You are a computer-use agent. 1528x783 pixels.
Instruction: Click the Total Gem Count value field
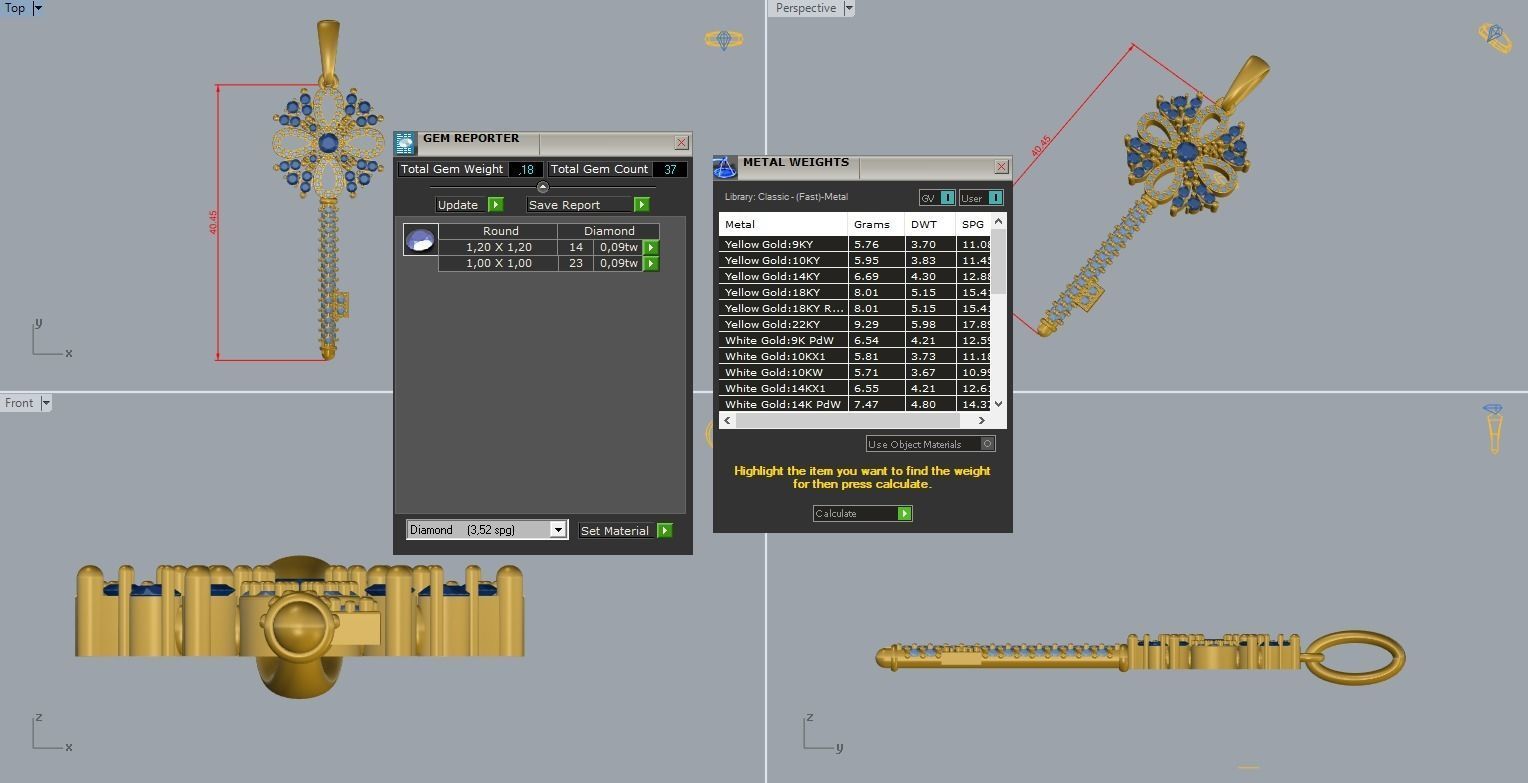click(669, 169)
